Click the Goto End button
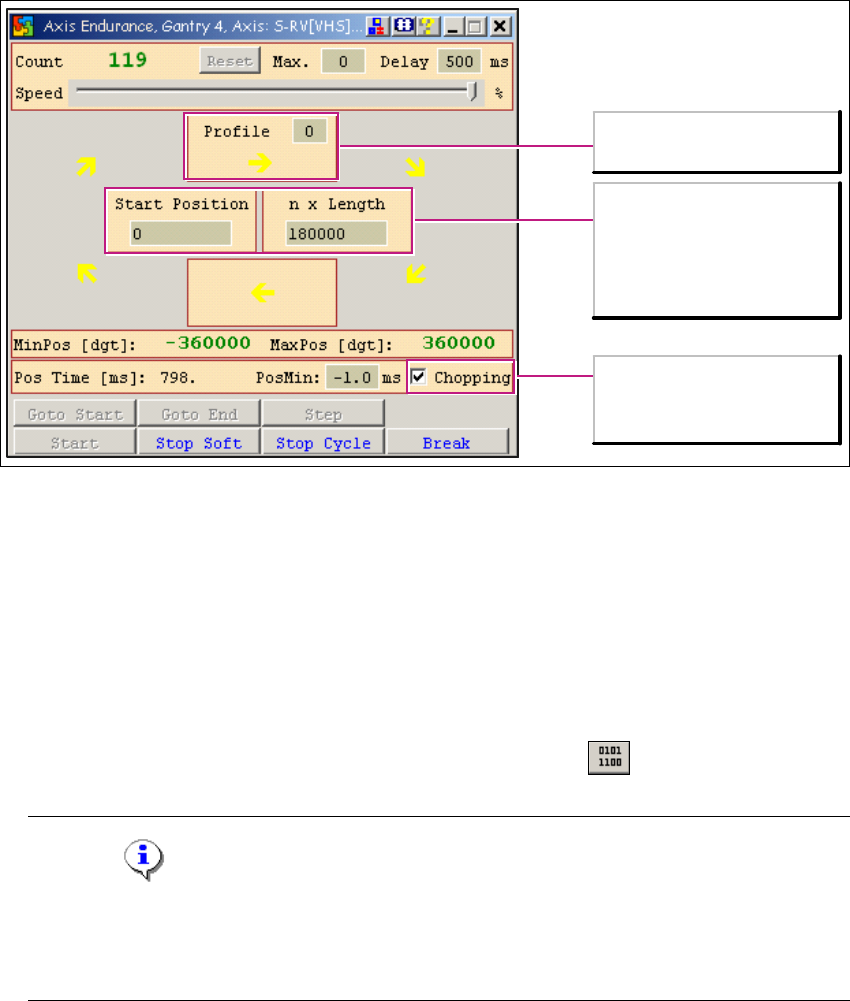The image size is (850, 1001). (199, 414)
